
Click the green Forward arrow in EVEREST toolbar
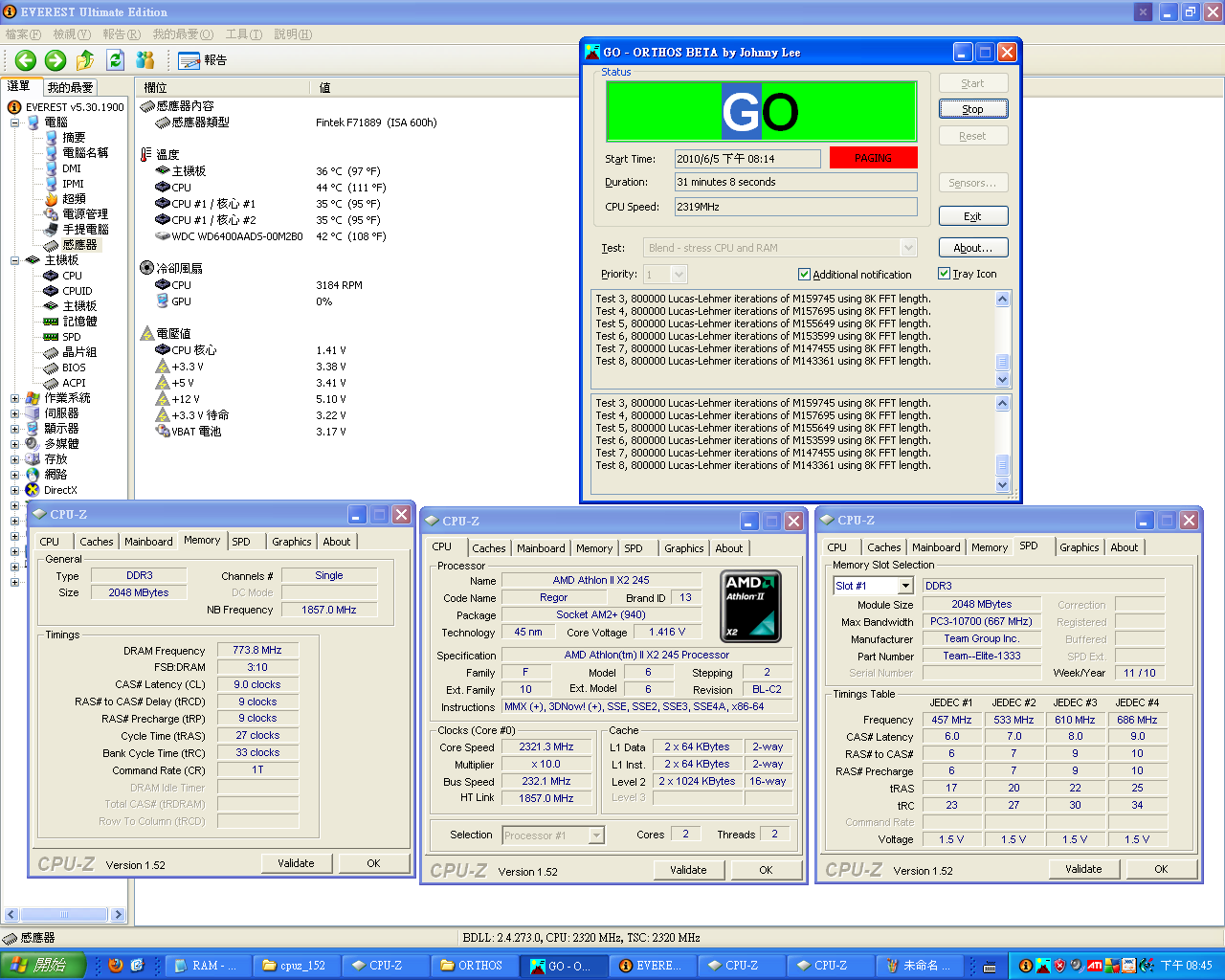56,60
